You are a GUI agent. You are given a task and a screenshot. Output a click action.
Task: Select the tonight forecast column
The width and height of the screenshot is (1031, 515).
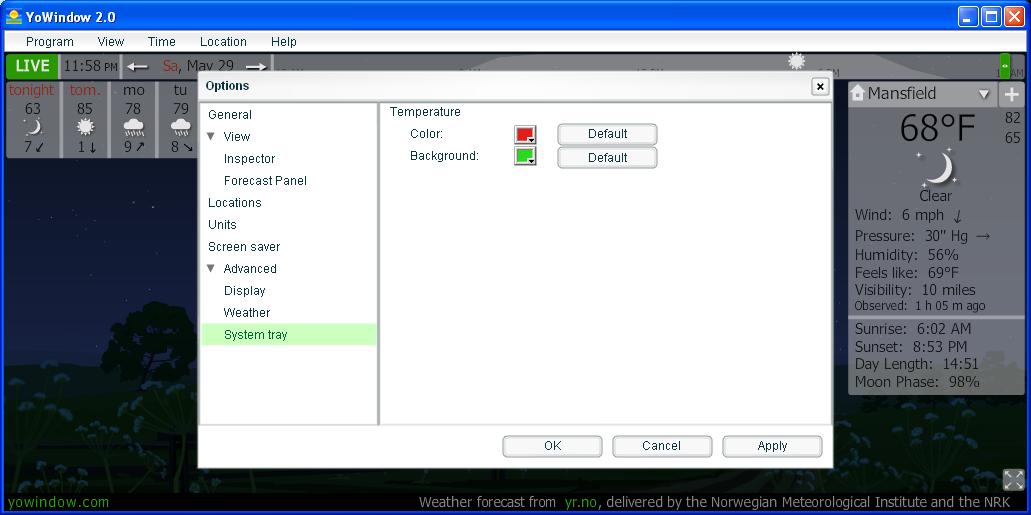tap(32, 119)
